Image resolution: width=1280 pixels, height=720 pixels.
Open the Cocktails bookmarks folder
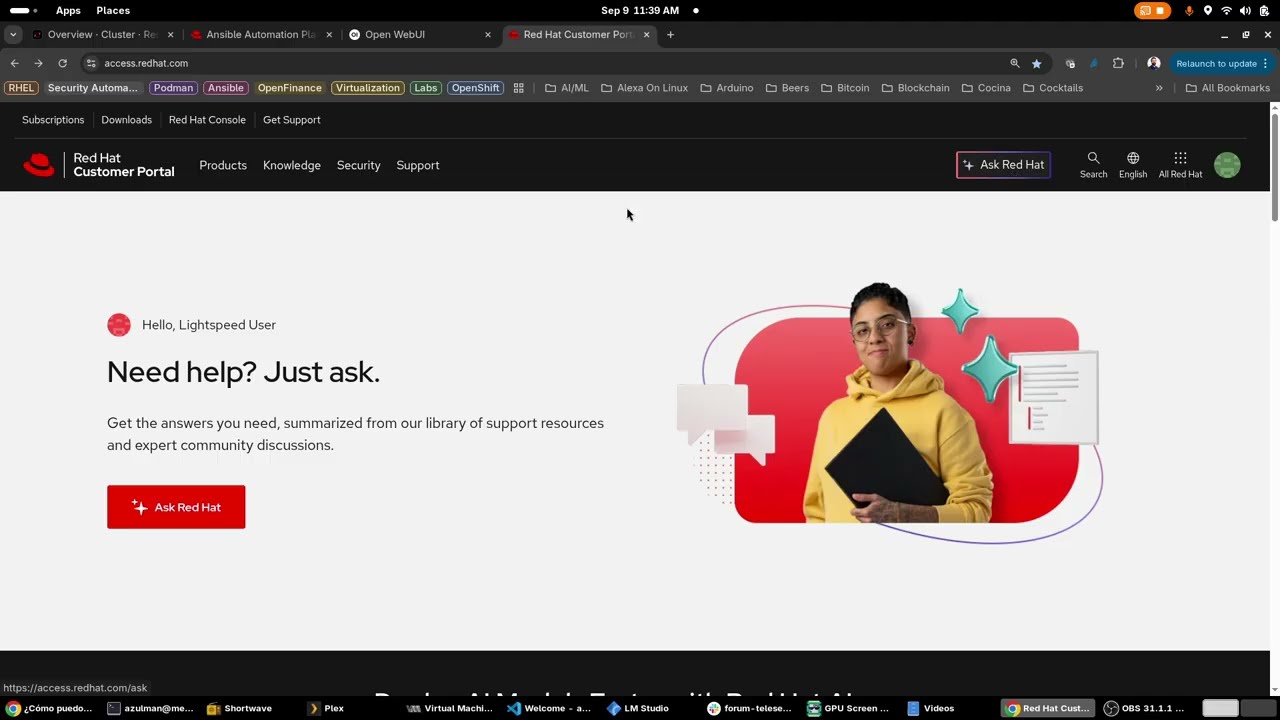click(1053, 88)
